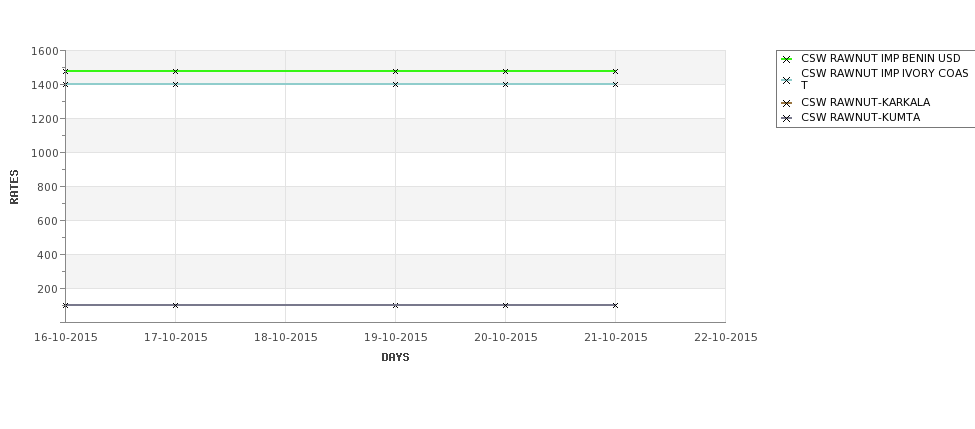Select CSW RAWNUT-KARKALA legend label
The height and width of the screenshot is (429, 975).
pyautogui.click(x=866, y=103)
